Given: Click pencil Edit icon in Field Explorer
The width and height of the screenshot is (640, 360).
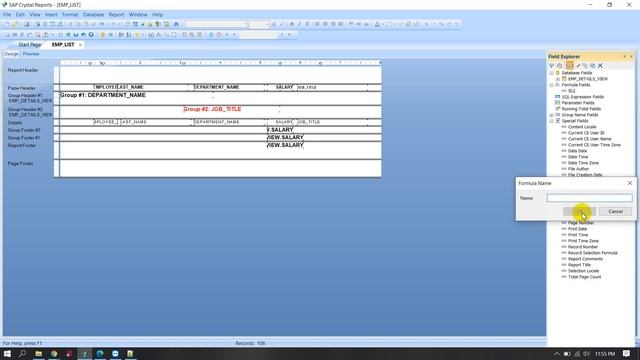Looking at the screenshot, I should click(578, 66).
